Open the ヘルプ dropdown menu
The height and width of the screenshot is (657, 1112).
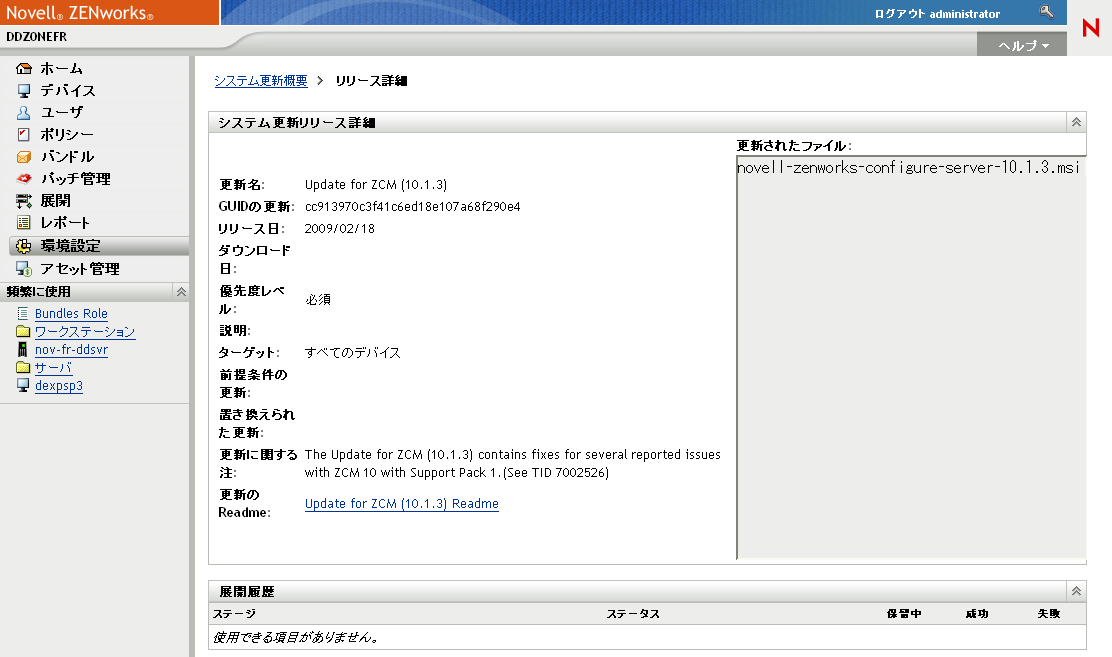[x=1023, y=45]
